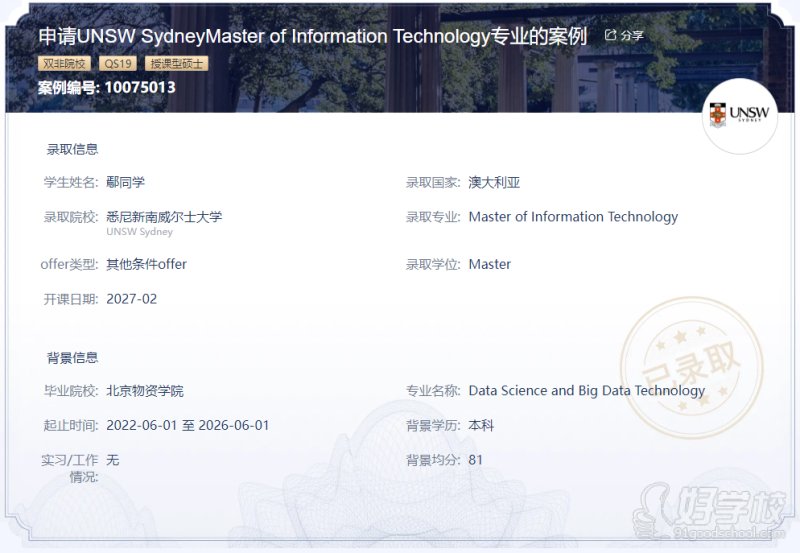This screenshot has height=553, width=800.
Task: Click education level 本科
Action: [x=481, y=425]
